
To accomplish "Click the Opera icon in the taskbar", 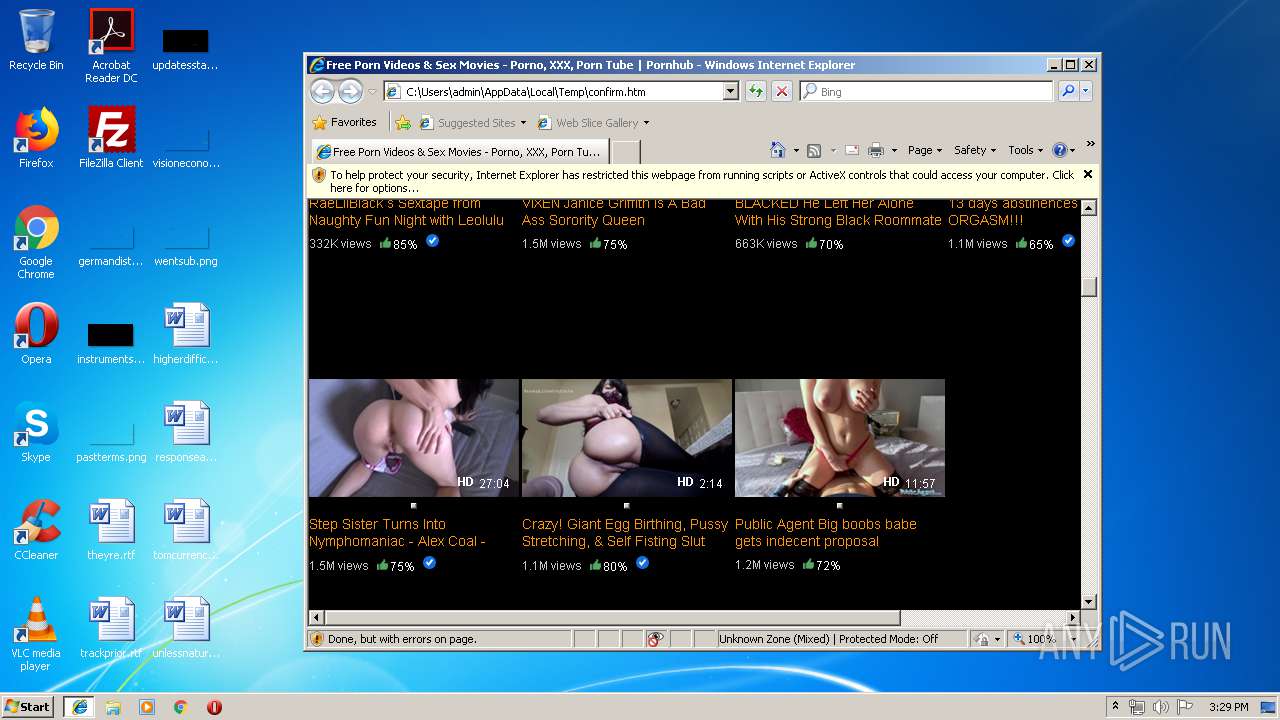I will (x=214, y=707).
